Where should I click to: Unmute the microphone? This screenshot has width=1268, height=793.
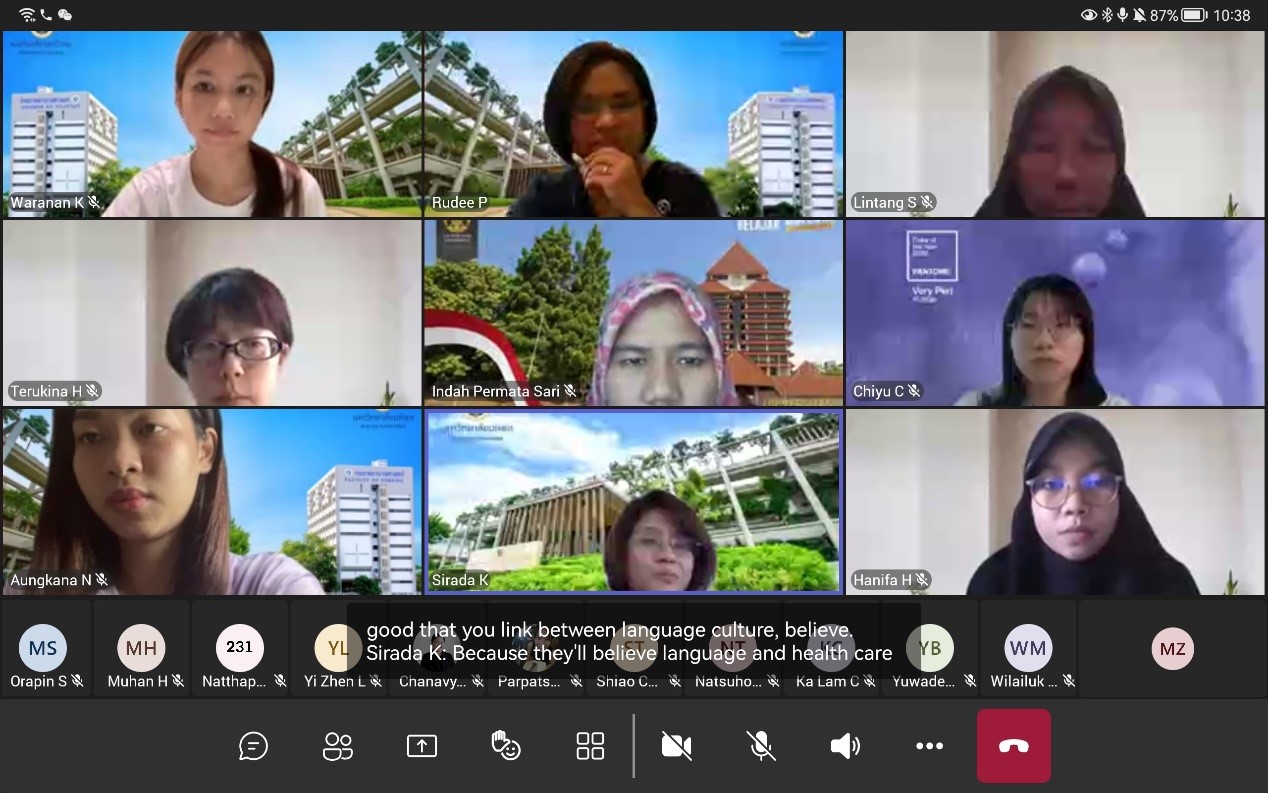pyautogui.click(x=761, y=746)
